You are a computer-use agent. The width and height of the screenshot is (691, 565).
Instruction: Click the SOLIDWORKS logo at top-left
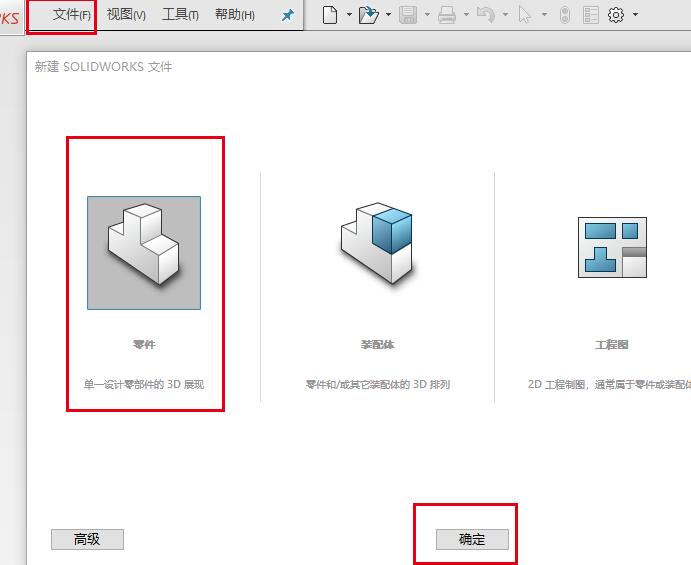pos(9,18)
